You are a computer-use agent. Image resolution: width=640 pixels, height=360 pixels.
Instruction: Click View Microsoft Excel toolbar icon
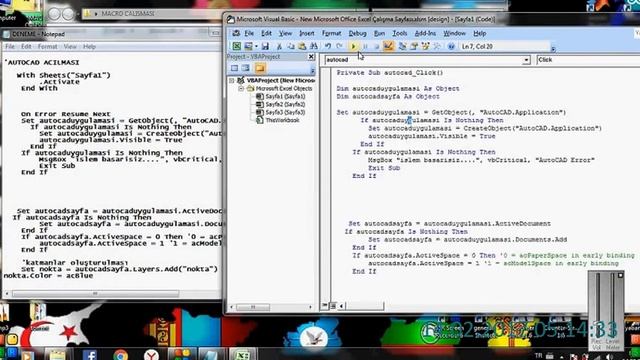click(x=237, y=47)
